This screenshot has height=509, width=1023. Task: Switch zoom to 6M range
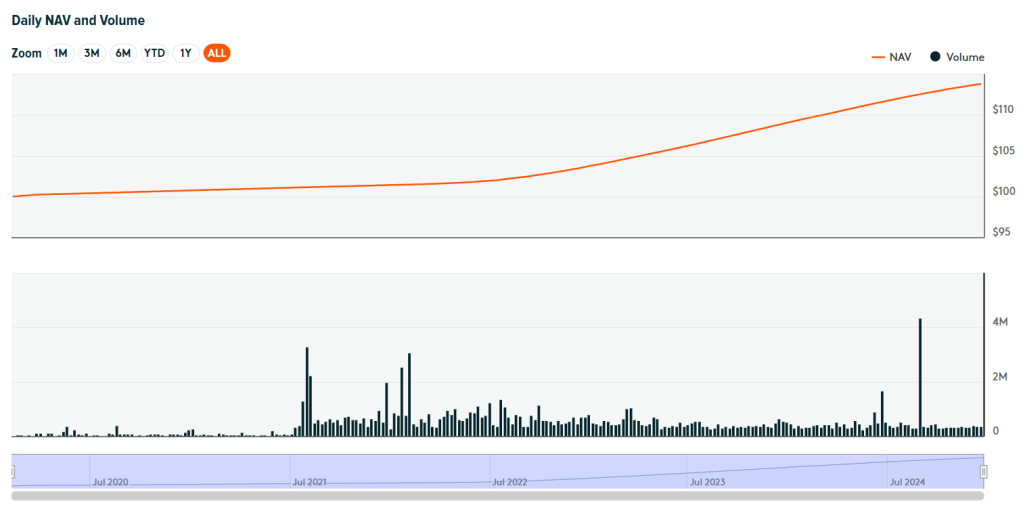[x=123, y=53]
